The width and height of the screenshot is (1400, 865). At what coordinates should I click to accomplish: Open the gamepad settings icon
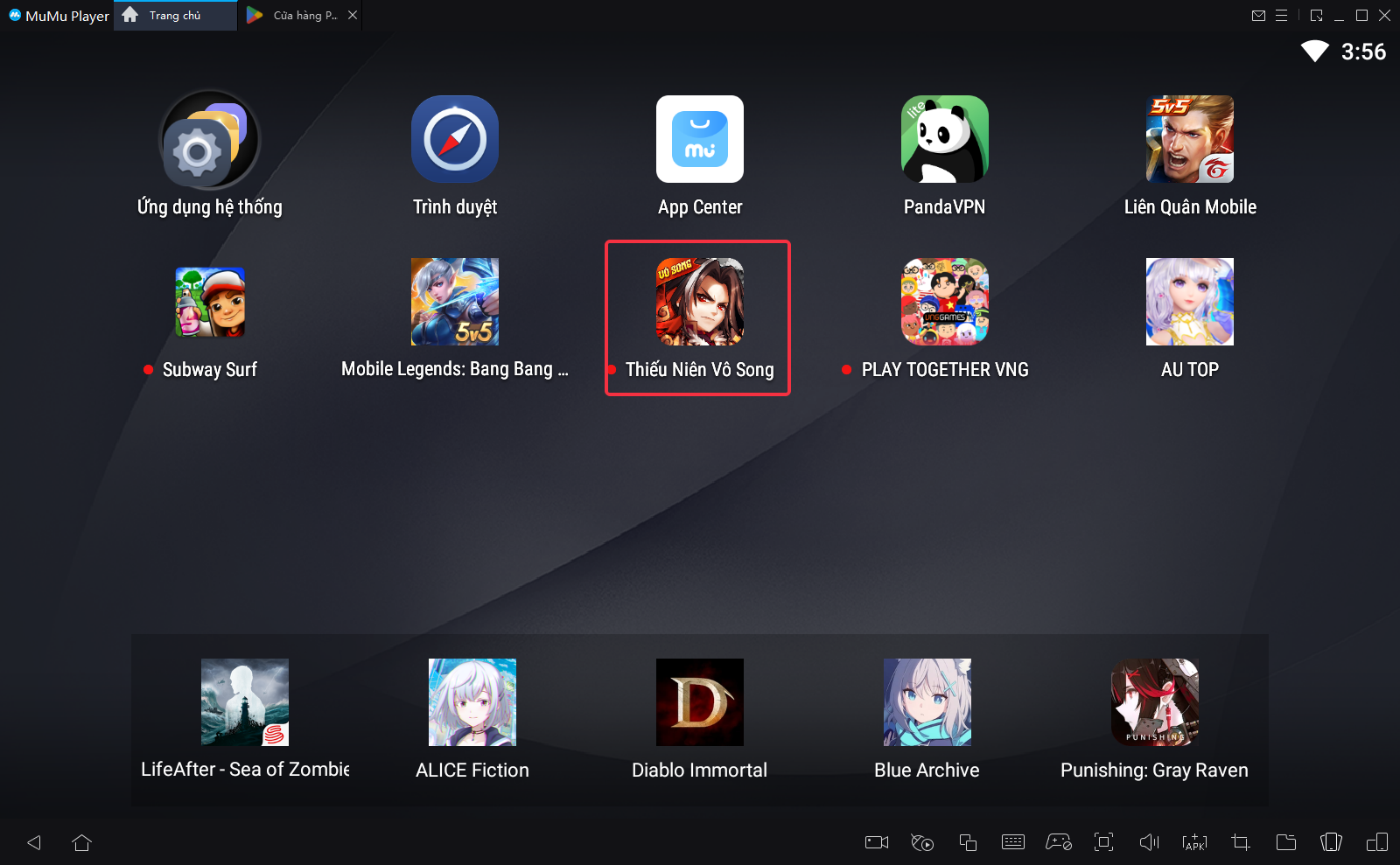pyautogui.click(x=1058, y=842)
